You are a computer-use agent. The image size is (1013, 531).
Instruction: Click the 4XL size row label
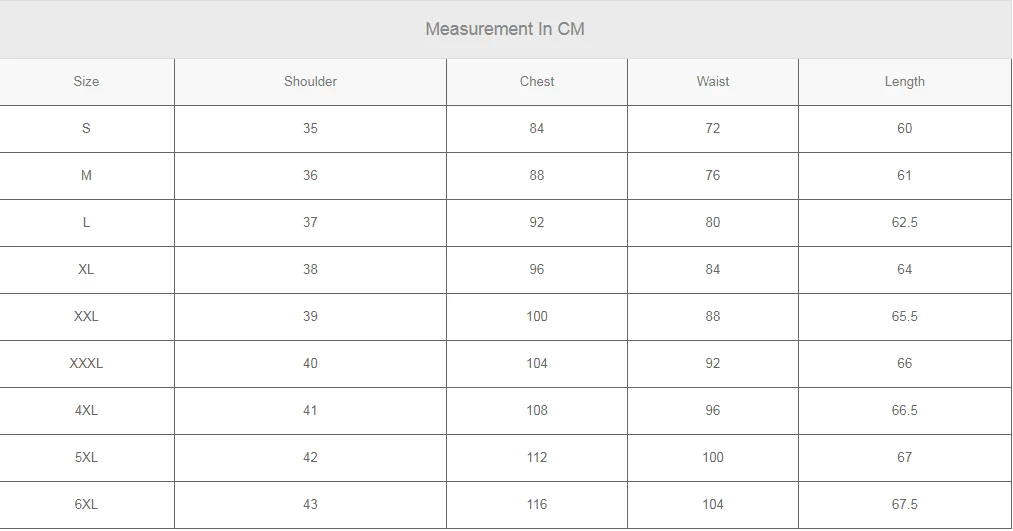pos(86,410)
